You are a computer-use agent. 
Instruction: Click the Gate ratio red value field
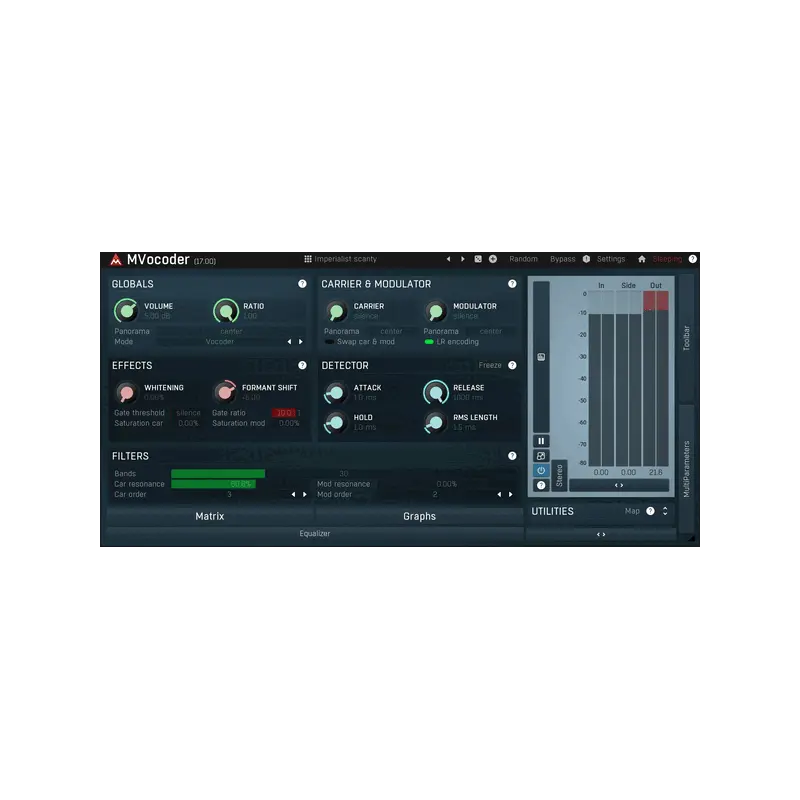285,413
